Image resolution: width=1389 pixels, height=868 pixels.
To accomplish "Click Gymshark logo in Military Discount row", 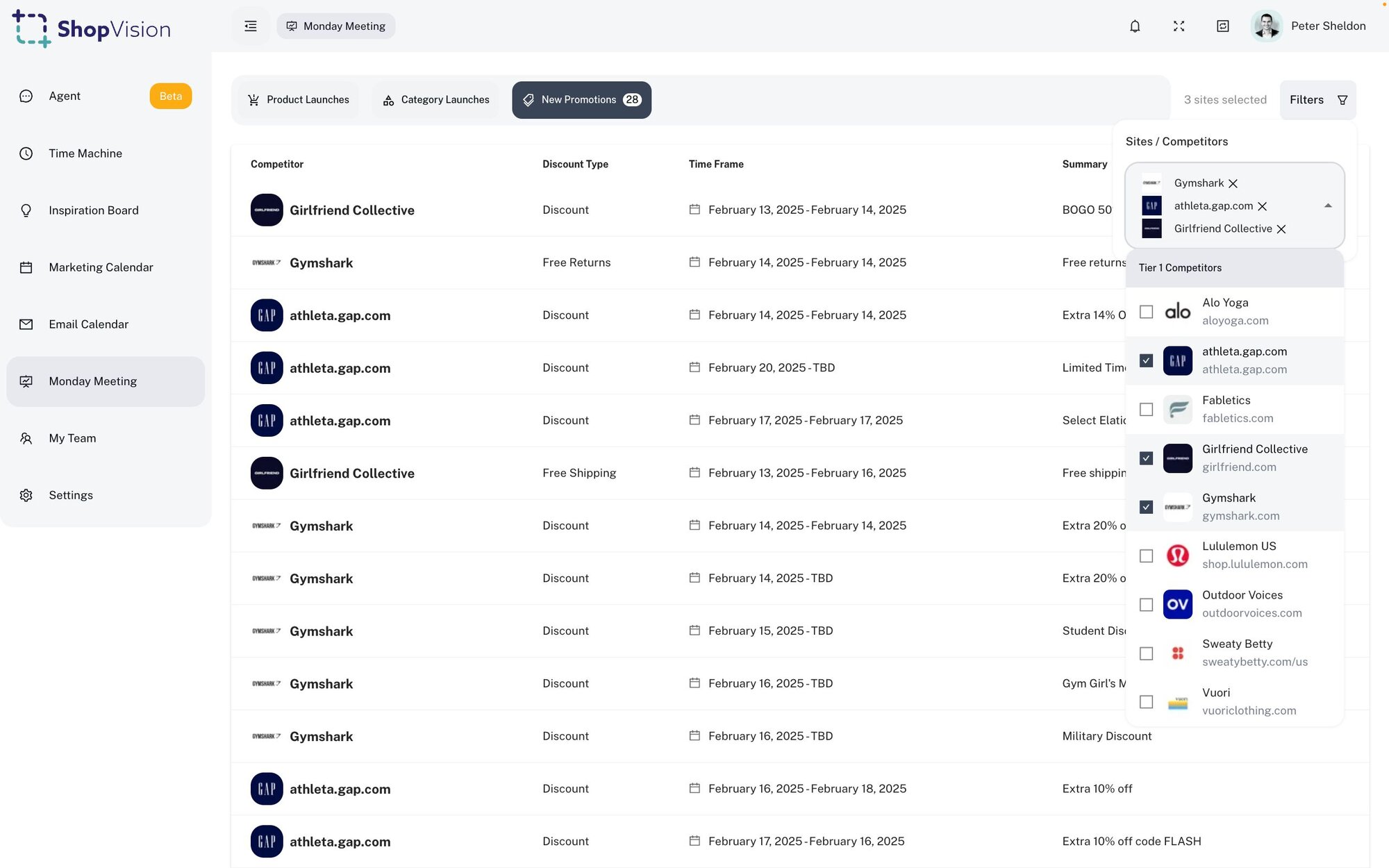I will [267, 736].
